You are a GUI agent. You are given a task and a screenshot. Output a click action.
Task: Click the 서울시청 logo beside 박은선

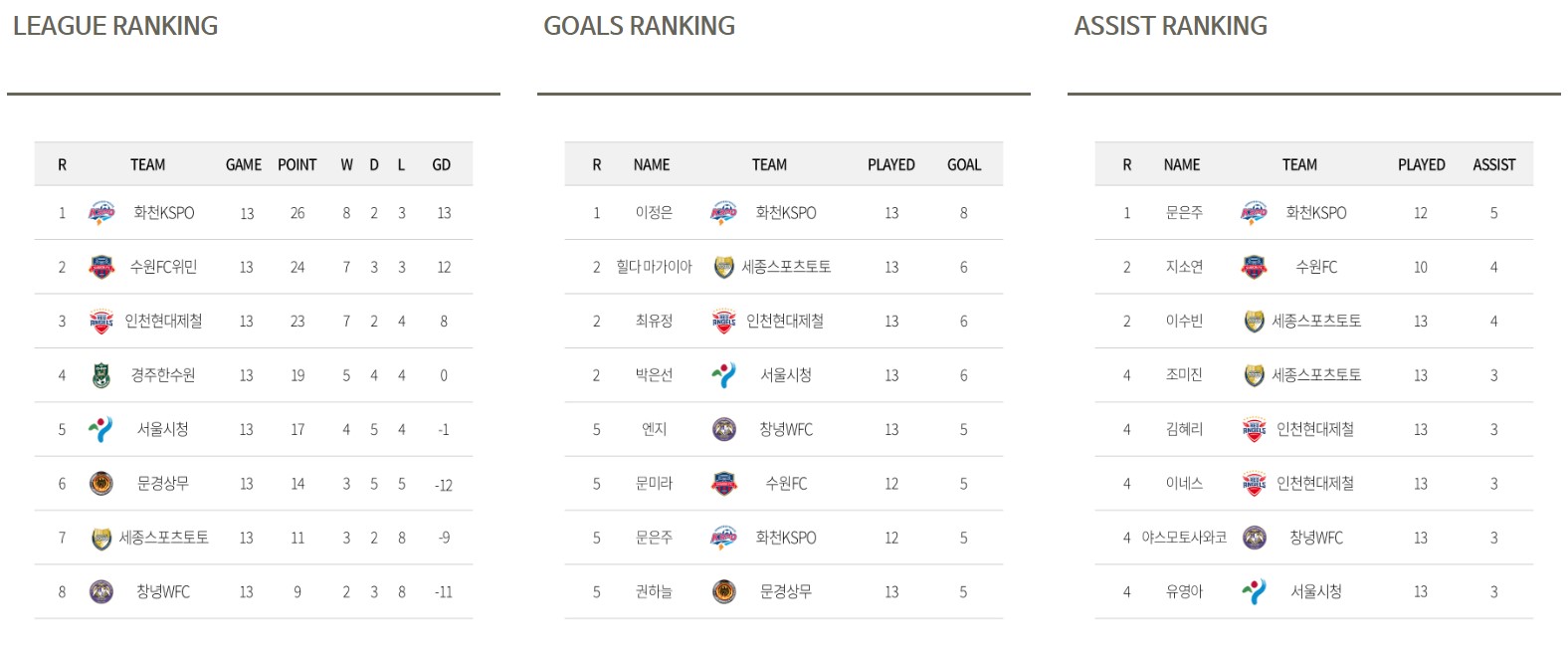click(724, 375)
